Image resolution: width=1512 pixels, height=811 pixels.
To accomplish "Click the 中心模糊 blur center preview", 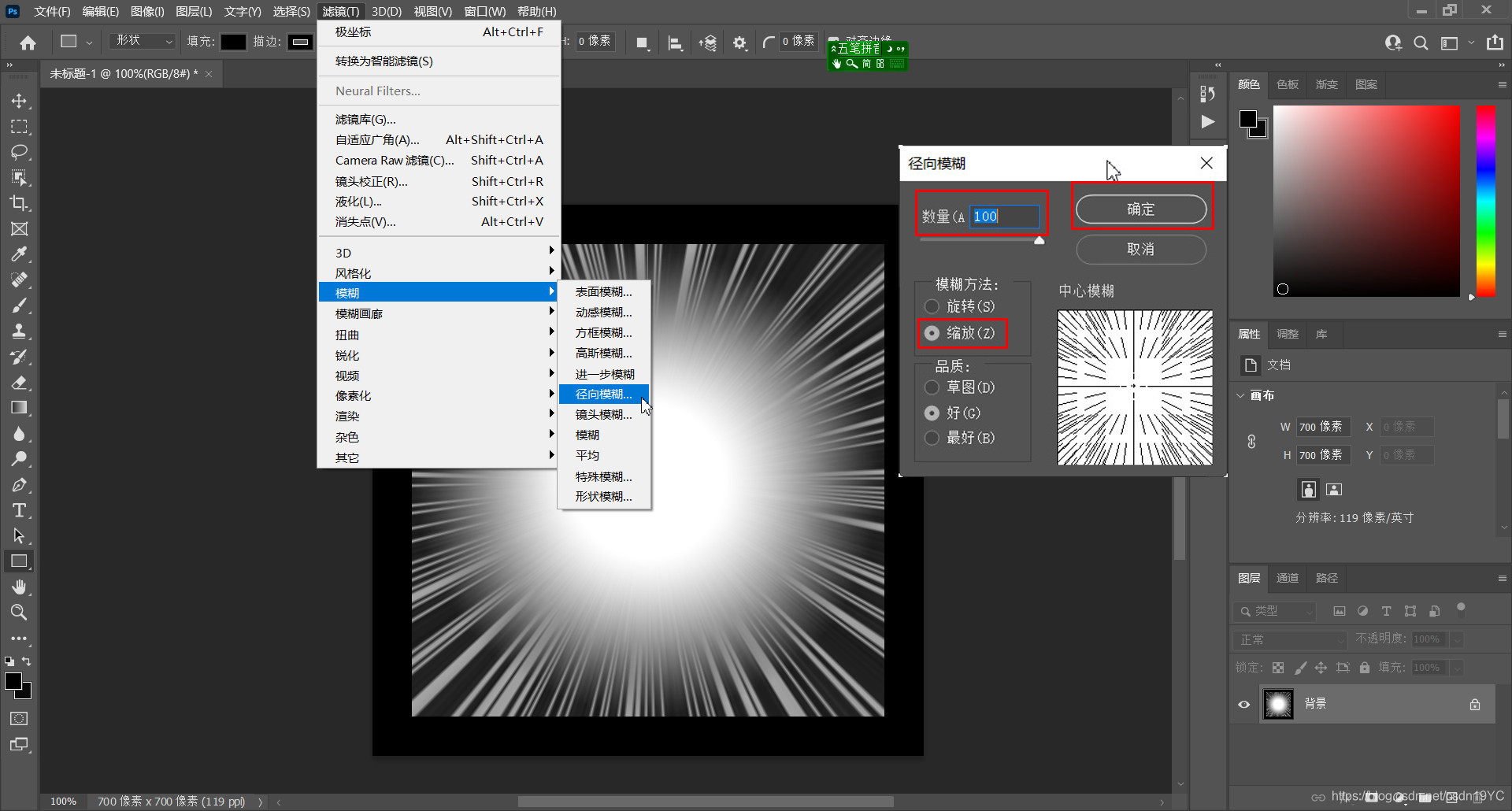I will 1135,387.
